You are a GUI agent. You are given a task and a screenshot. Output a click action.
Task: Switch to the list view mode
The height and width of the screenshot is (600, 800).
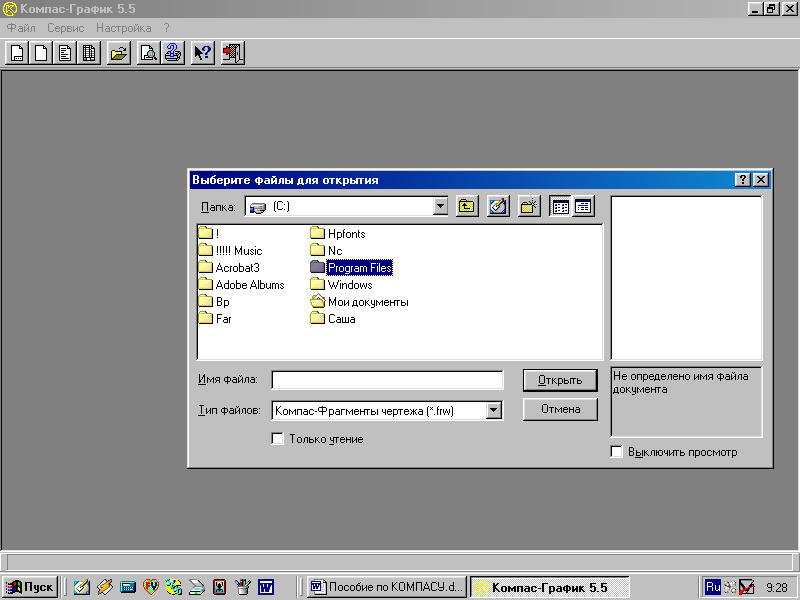(560, 207)
